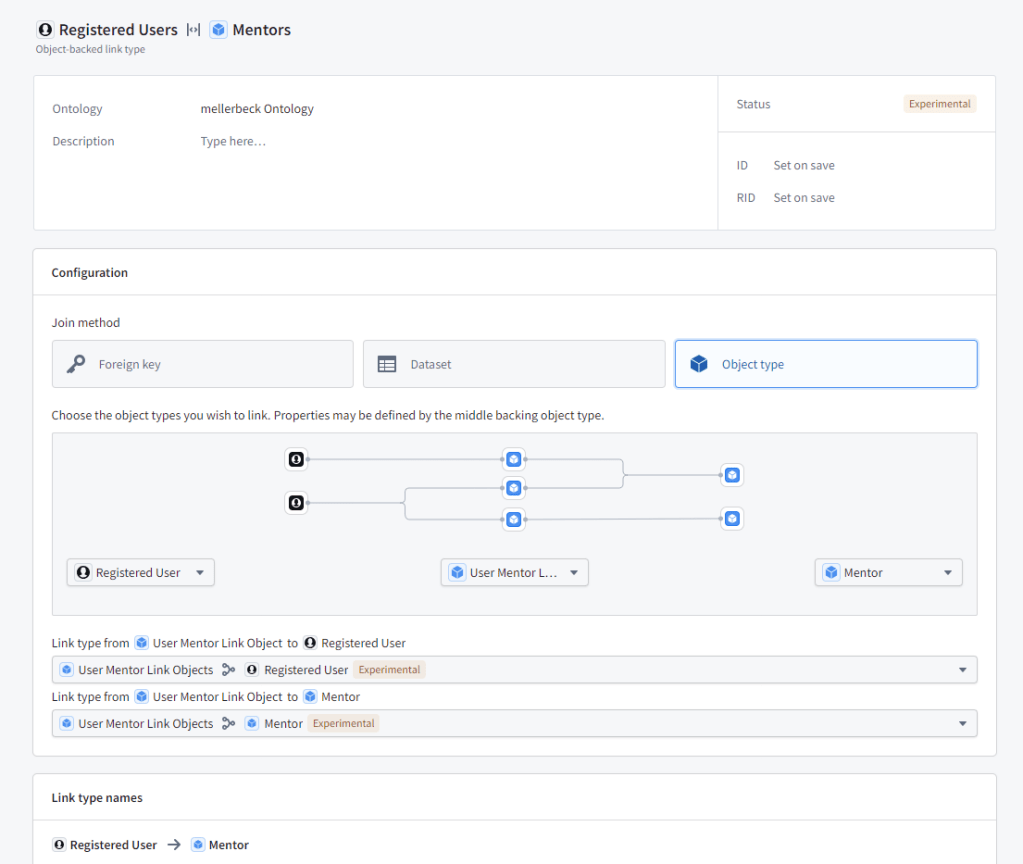Click the top right Mentor cube node
This screenshot has width=1023, height=864.
coord(732,475)
